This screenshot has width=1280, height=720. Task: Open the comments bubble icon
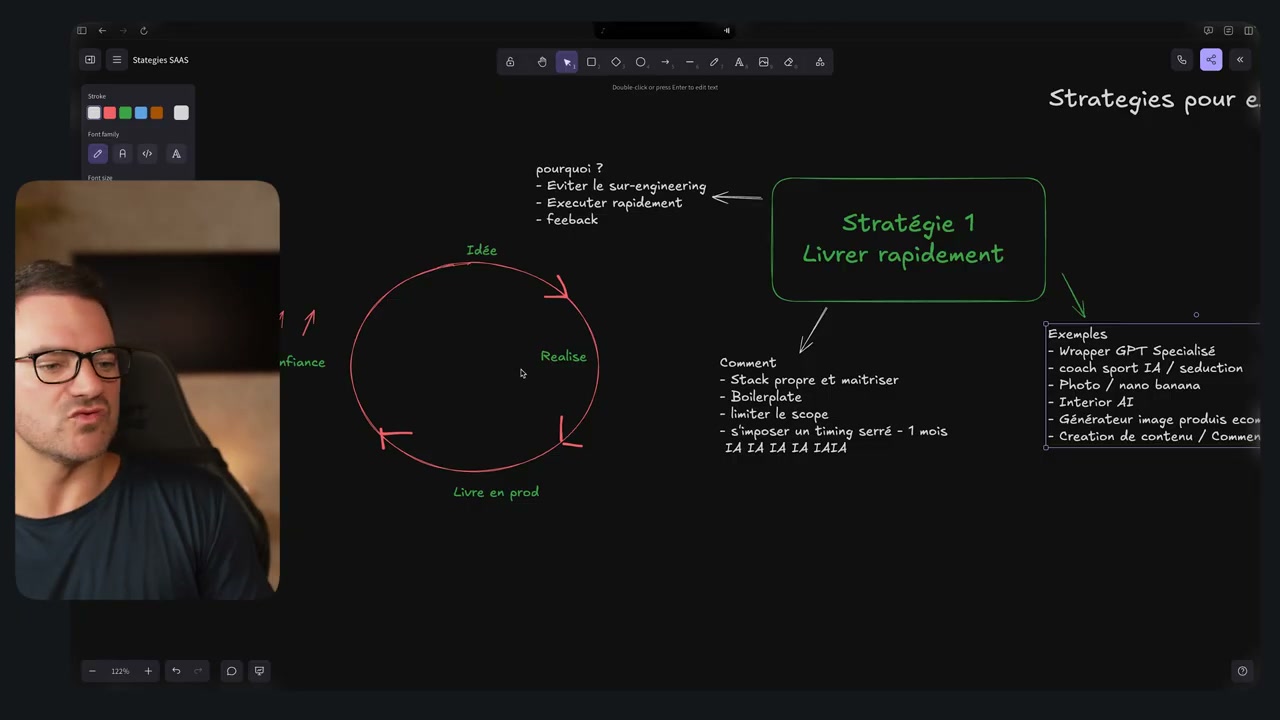pos(231,671)
